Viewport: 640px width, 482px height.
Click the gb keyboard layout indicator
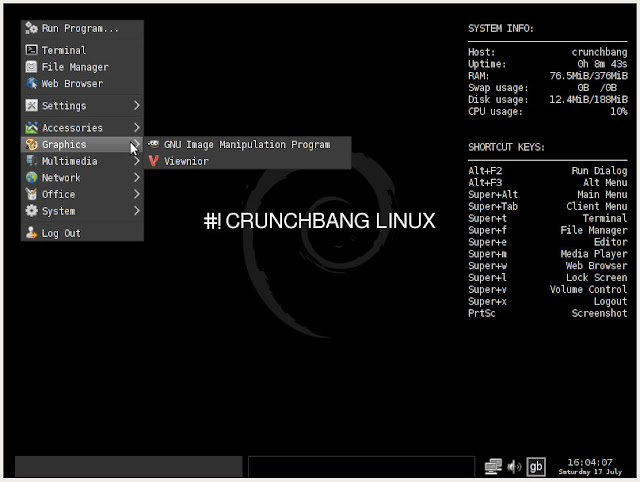pos(536,466)
